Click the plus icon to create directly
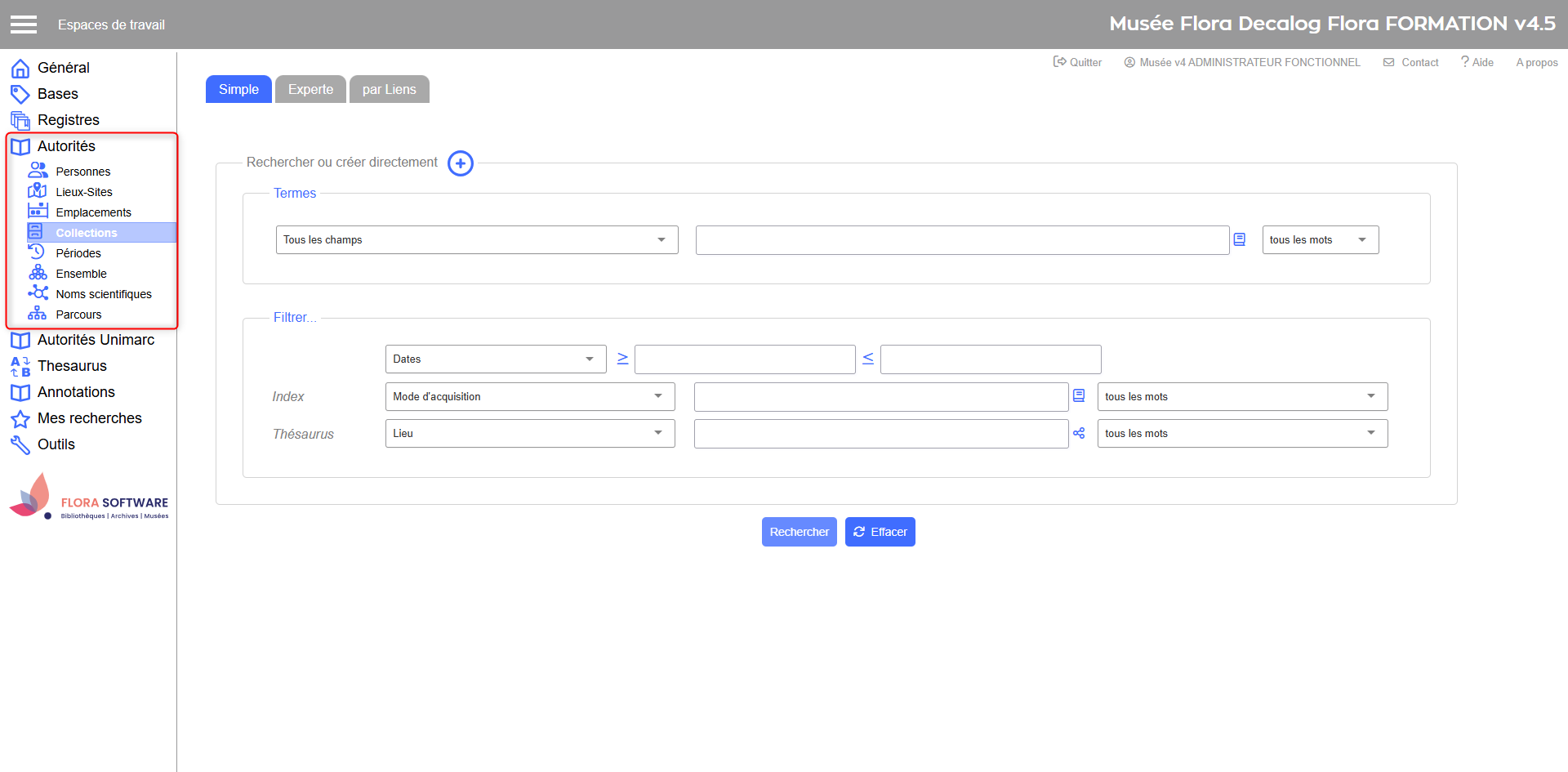 (461, 163)
